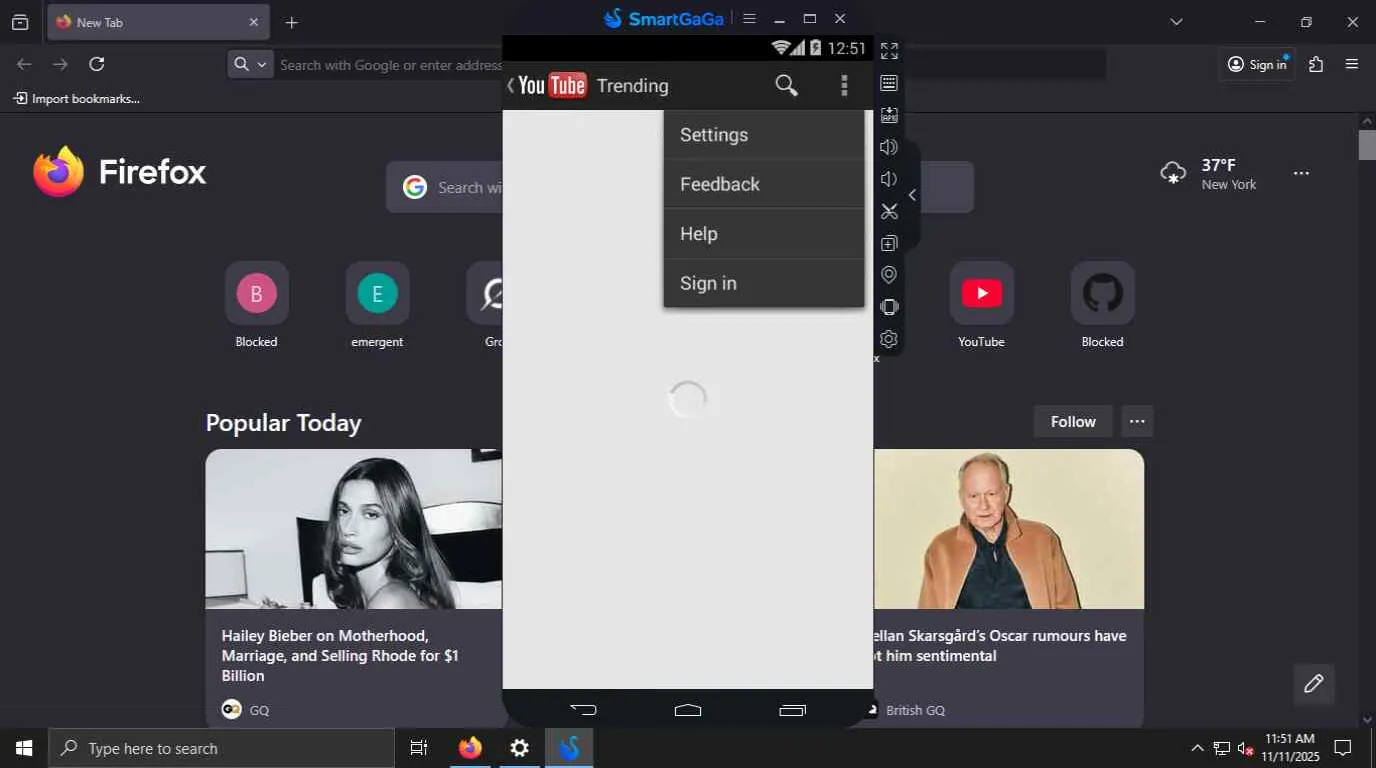Collapse the SmartGaGa side toolbar arrow
Screen dimensions: 1376x768
912,195
